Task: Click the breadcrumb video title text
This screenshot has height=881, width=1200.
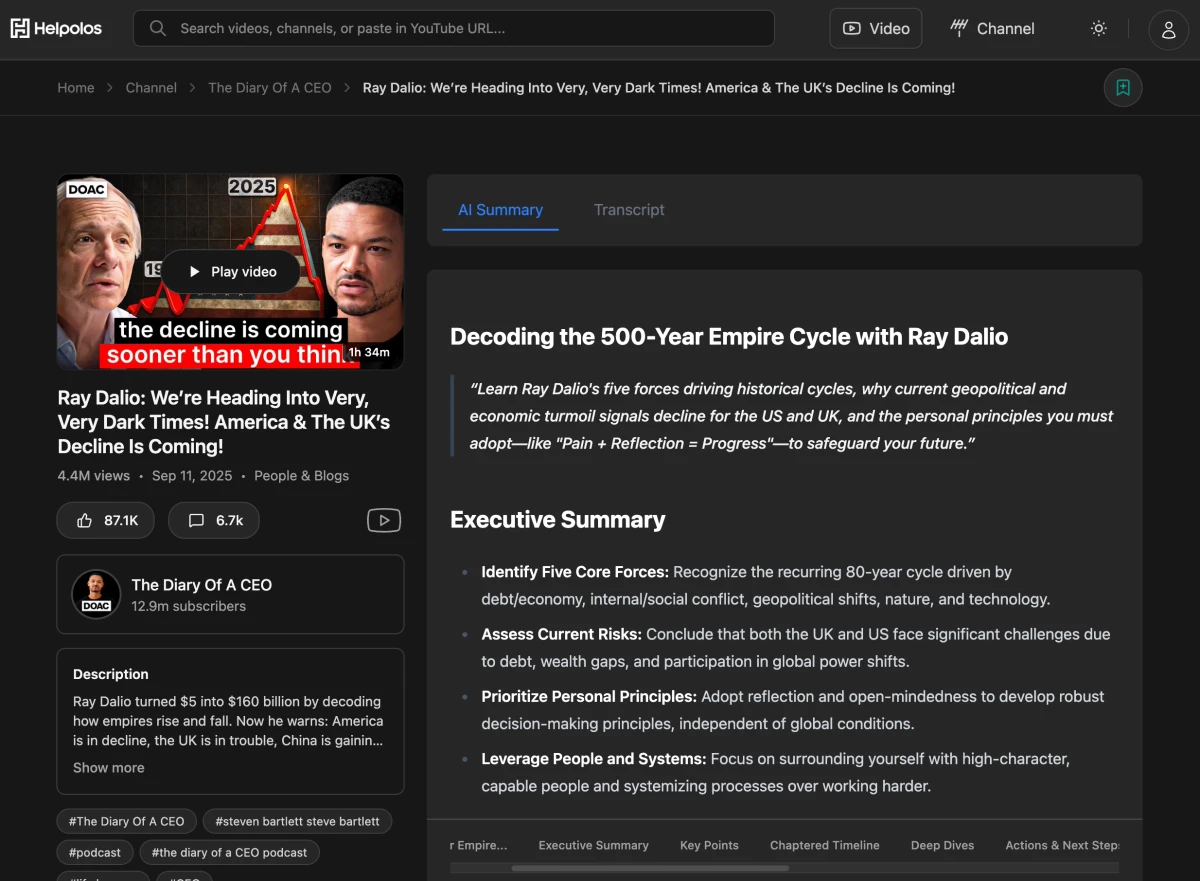Action: [x=659, y=88]
